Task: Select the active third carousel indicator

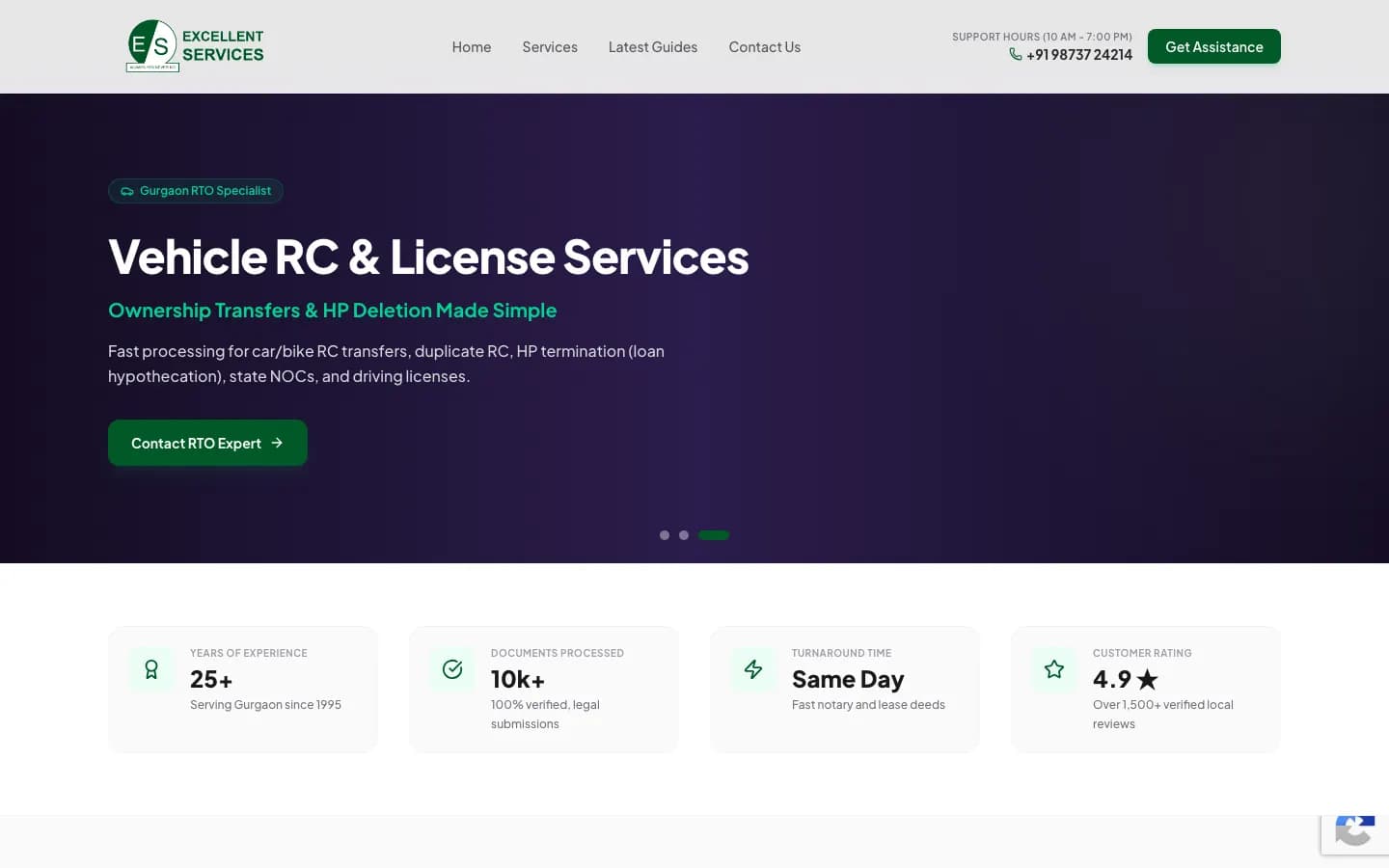Action: click(x=714, y=535)
